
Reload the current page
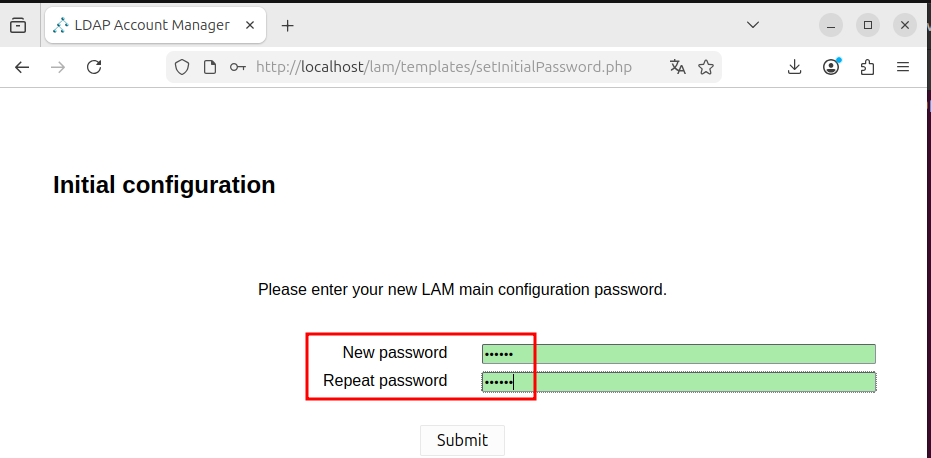point(94,67)
